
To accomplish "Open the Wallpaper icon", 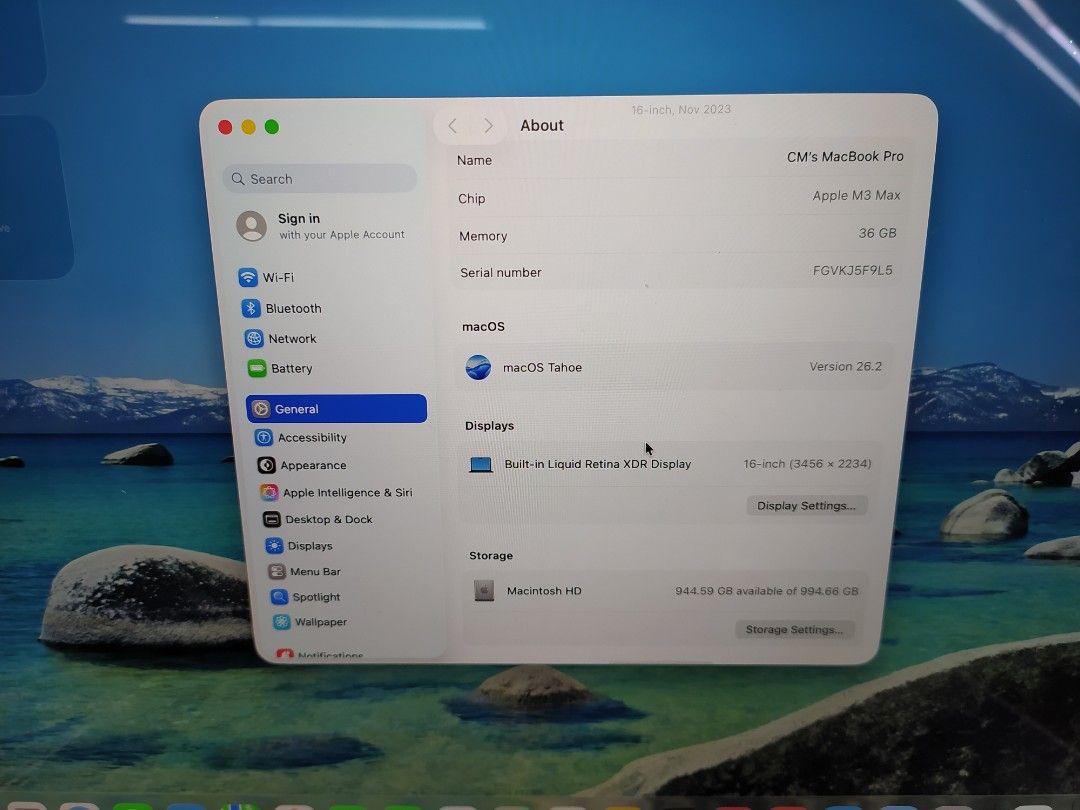I will [282, 622].
